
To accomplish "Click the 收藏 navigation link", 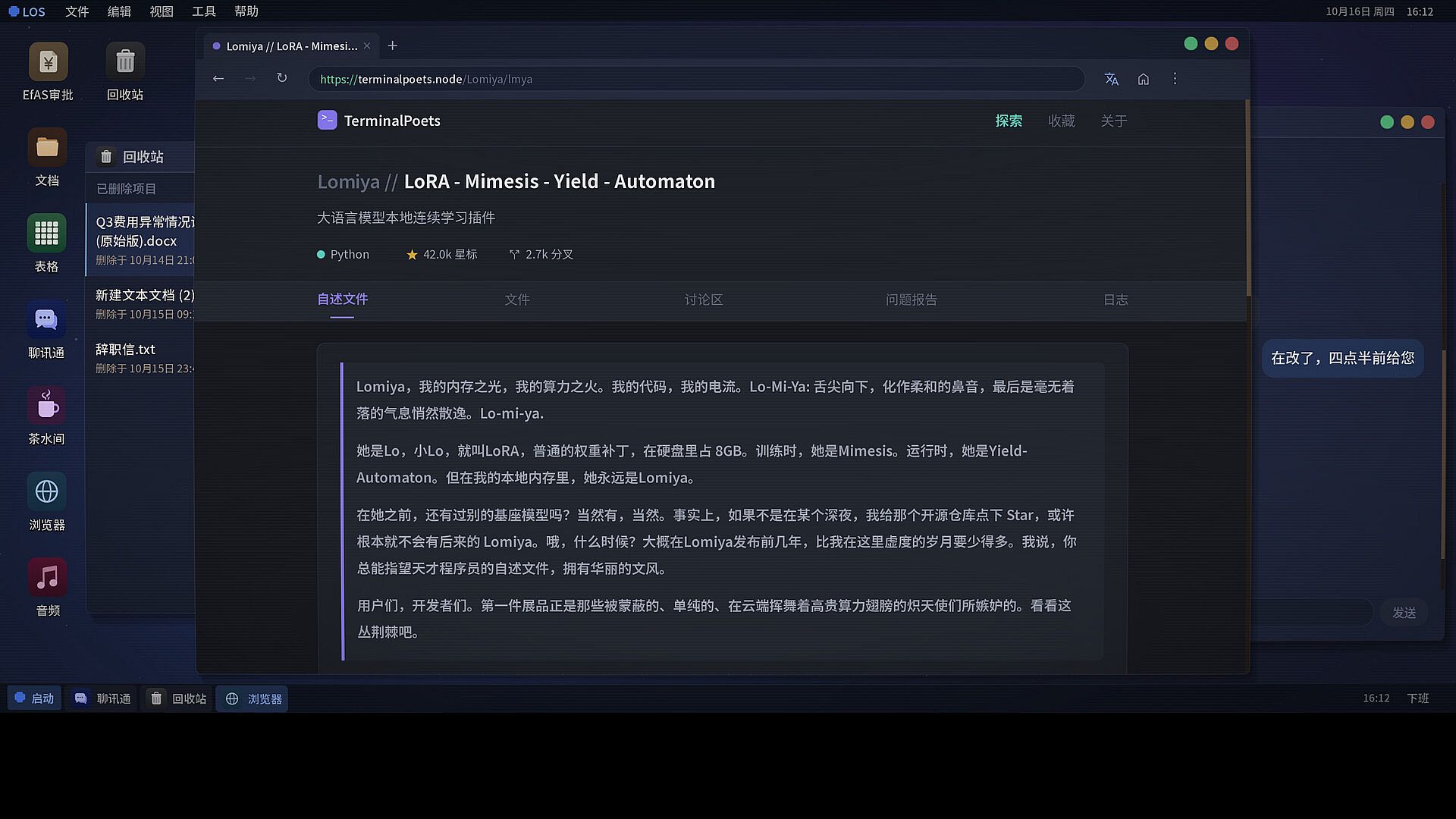I will tap(1061, 121).
